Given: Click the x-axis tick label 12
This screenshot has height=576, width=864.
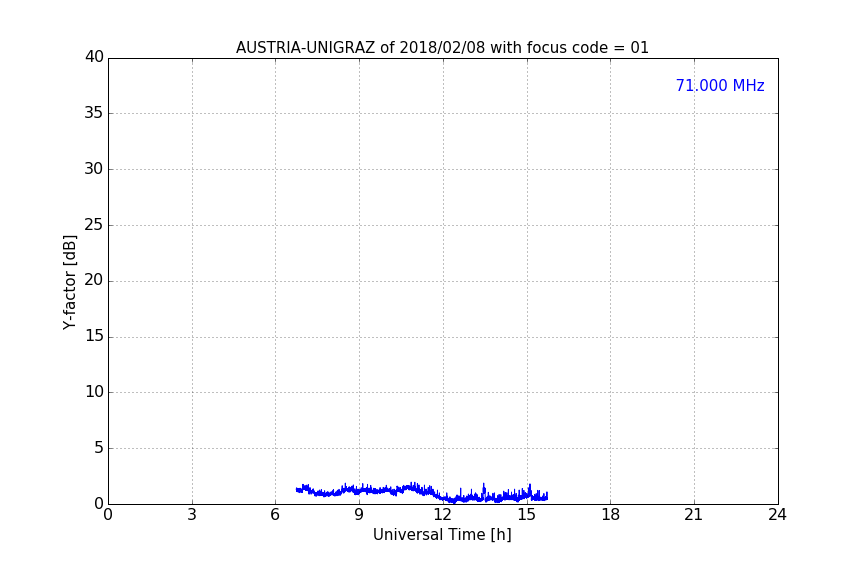Looking at the screenshot, I should click(443, 515).
